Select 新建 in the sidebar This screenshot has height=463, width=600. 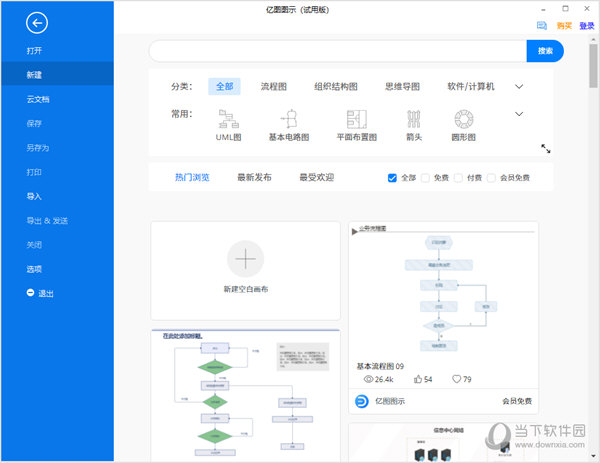(x=57, y=75)
